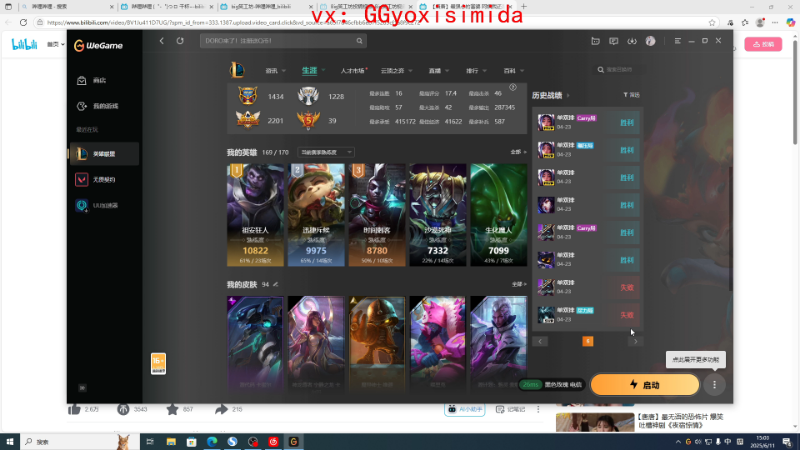Click the browser page vertical scrollbar
Image resolution: width=800 pixels, height=450 pixels.
click(795, 92)
